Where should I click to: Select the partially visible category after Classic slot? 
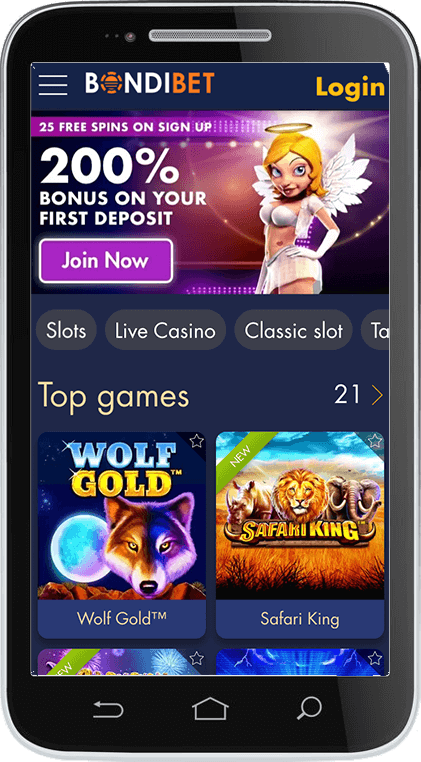pos(375,330)
